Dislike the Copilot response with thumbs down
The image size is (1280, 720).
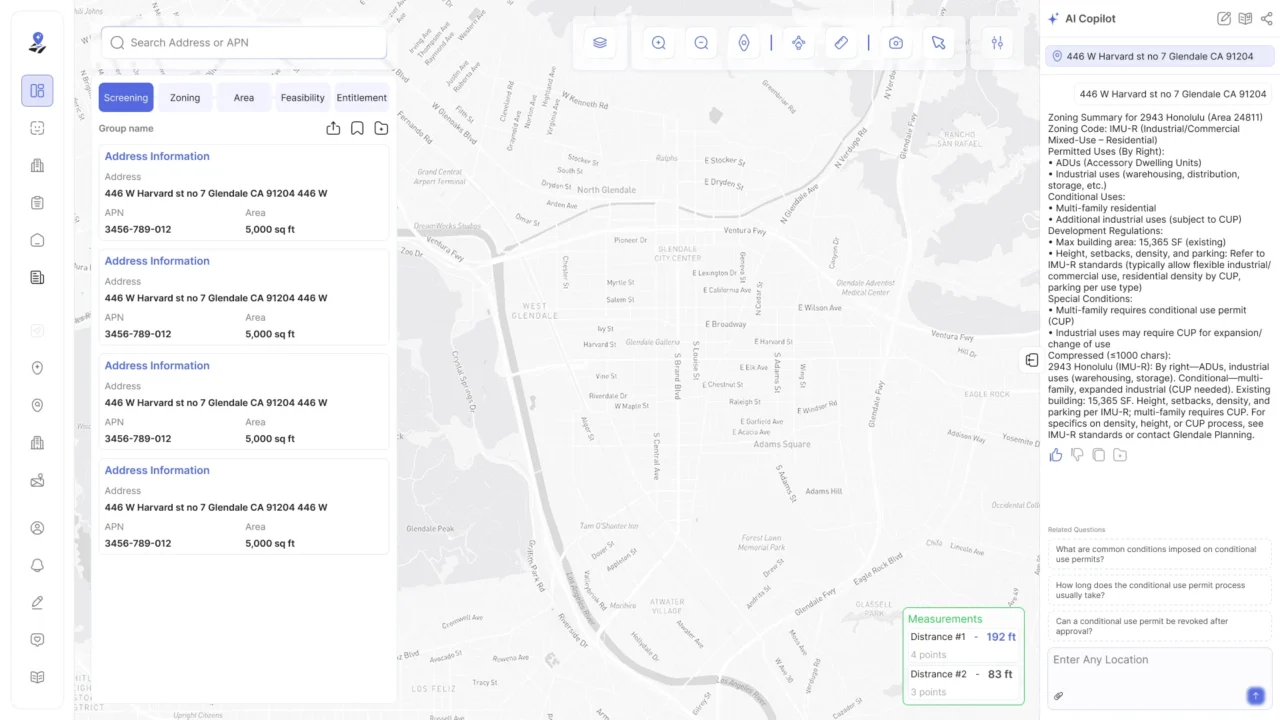click(1077, 455)
